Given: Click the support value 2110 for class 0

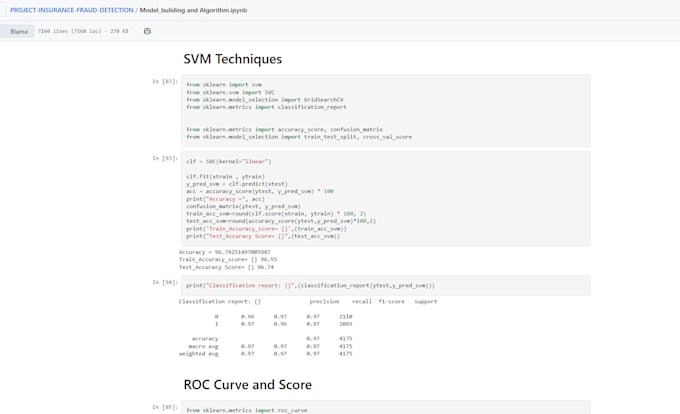Looking at the screenshot, I should tap(346, 316).
